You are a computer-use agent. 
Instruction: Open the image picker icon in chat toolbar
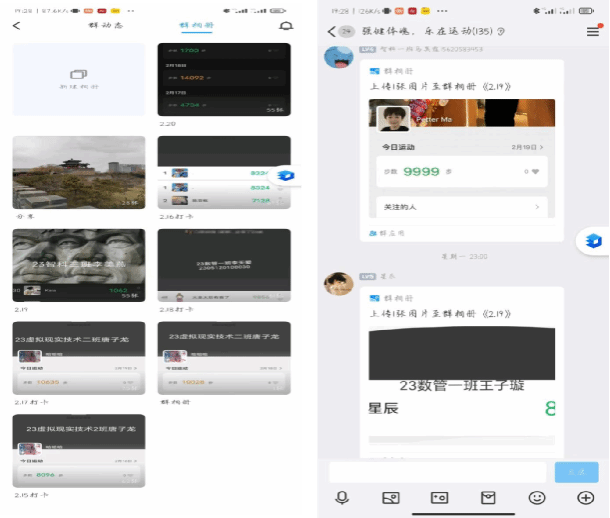click(391, 497)
